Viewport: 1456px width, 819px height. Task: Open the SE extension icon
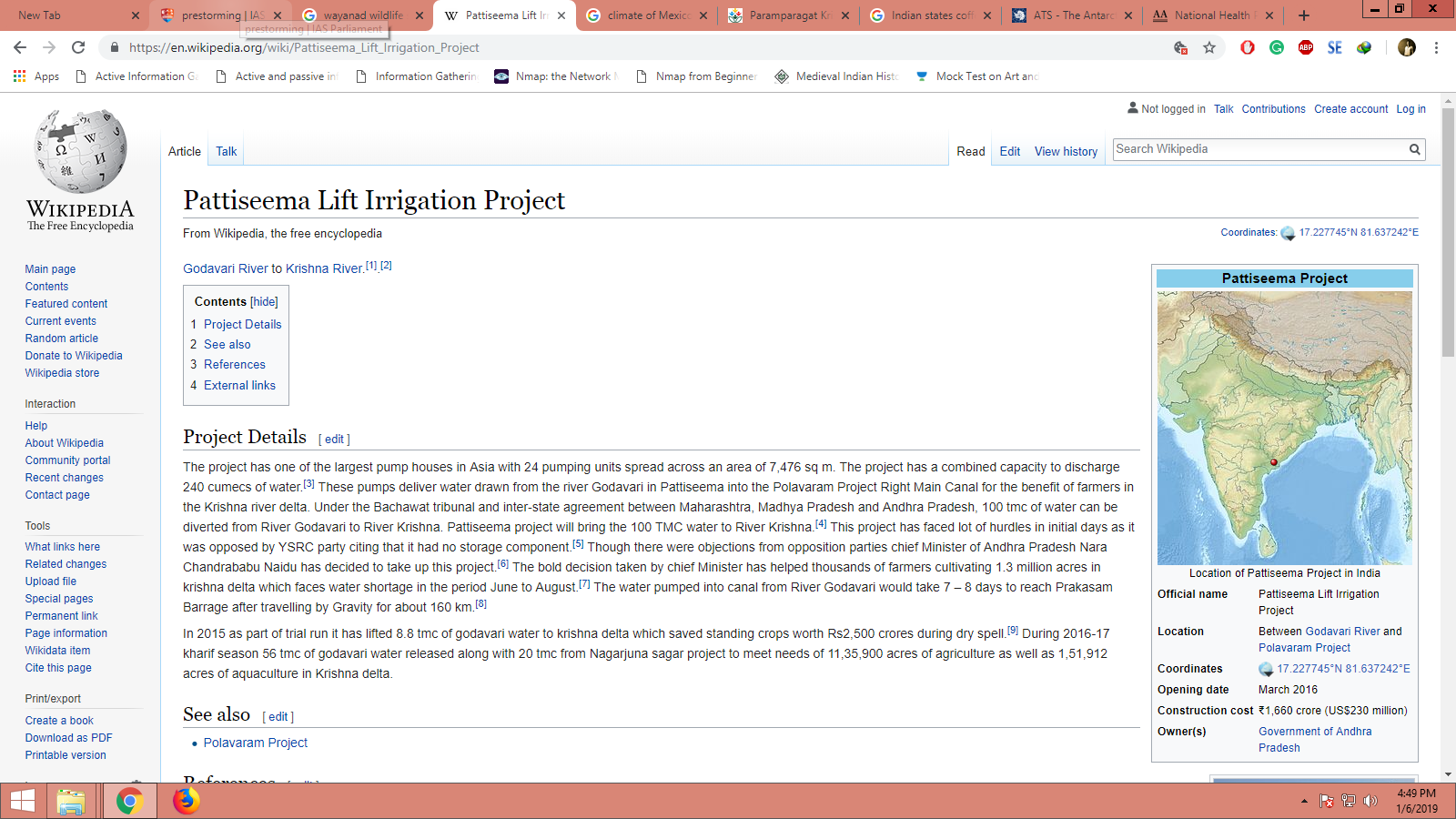click(x=1335, y=47)
